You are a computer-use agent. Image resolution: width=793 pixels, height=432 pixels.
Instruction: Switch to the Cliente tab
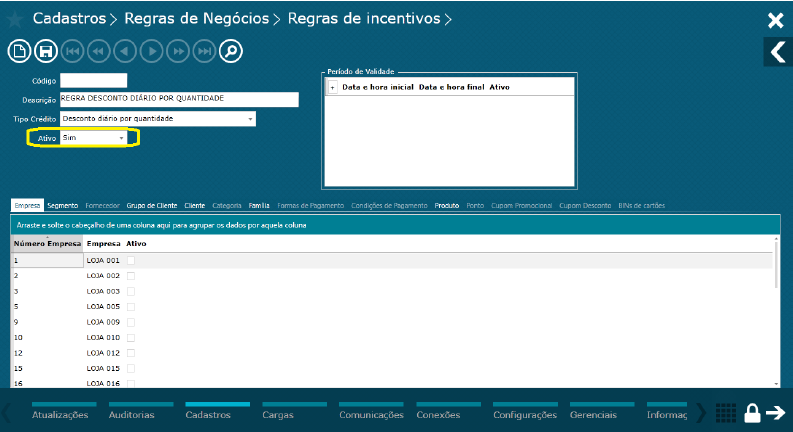[x=195, y=205]
